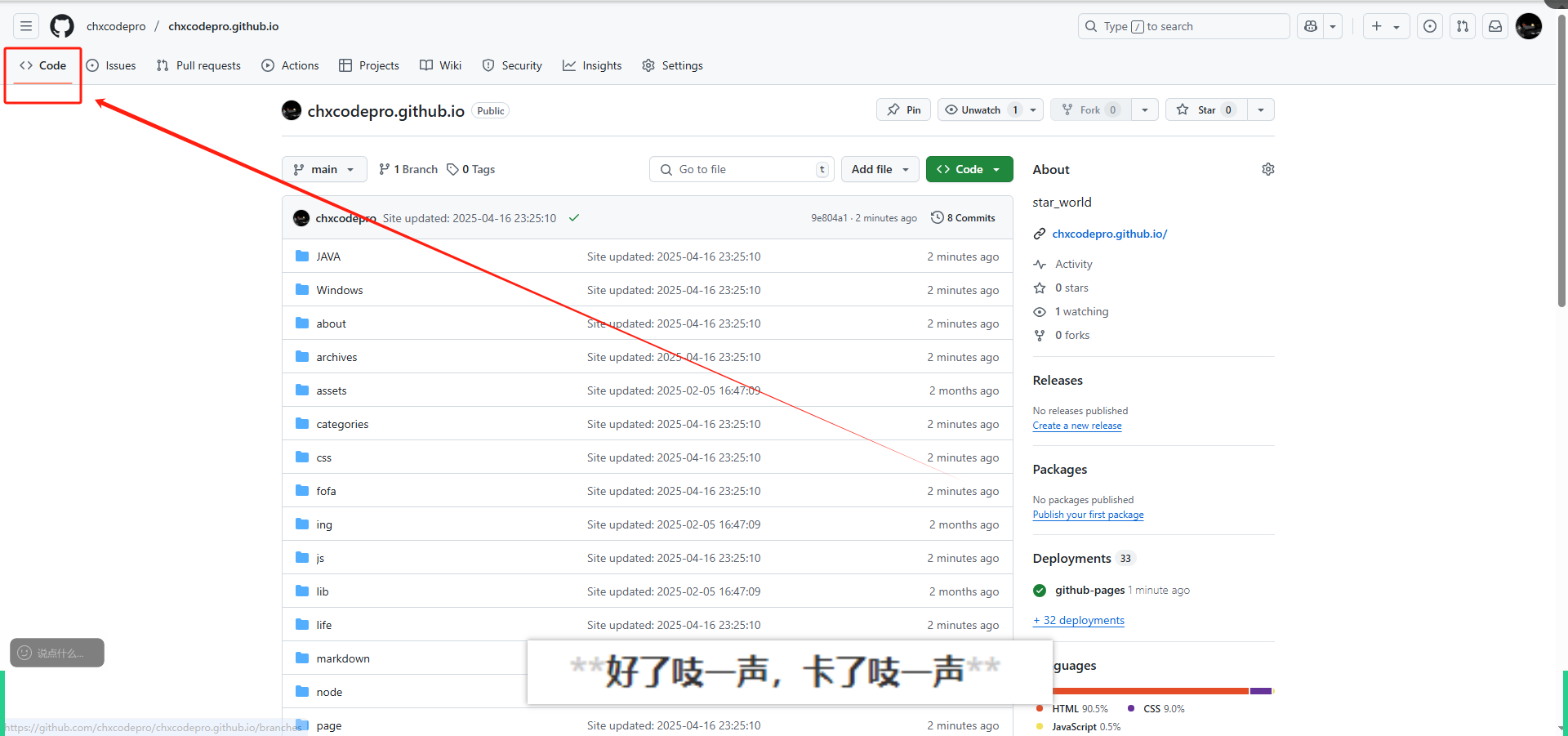The height and width of the screenshot is (736, 1568).
Task: Open the 0 stars link
Action: [x=1071, y=288]
